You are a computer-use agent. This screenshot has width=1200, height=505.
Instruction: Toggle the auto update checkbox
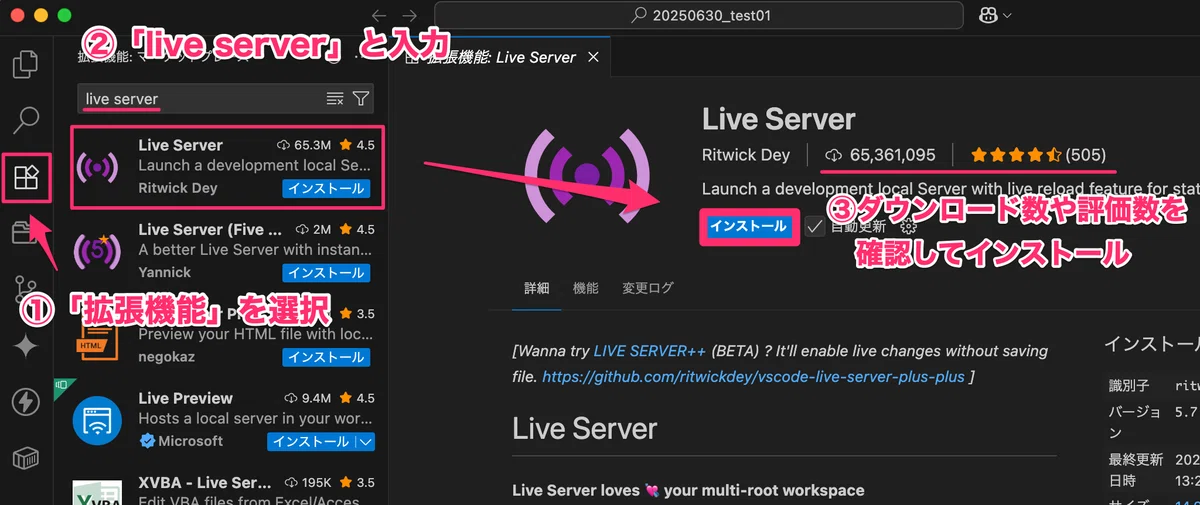point(815,227)
